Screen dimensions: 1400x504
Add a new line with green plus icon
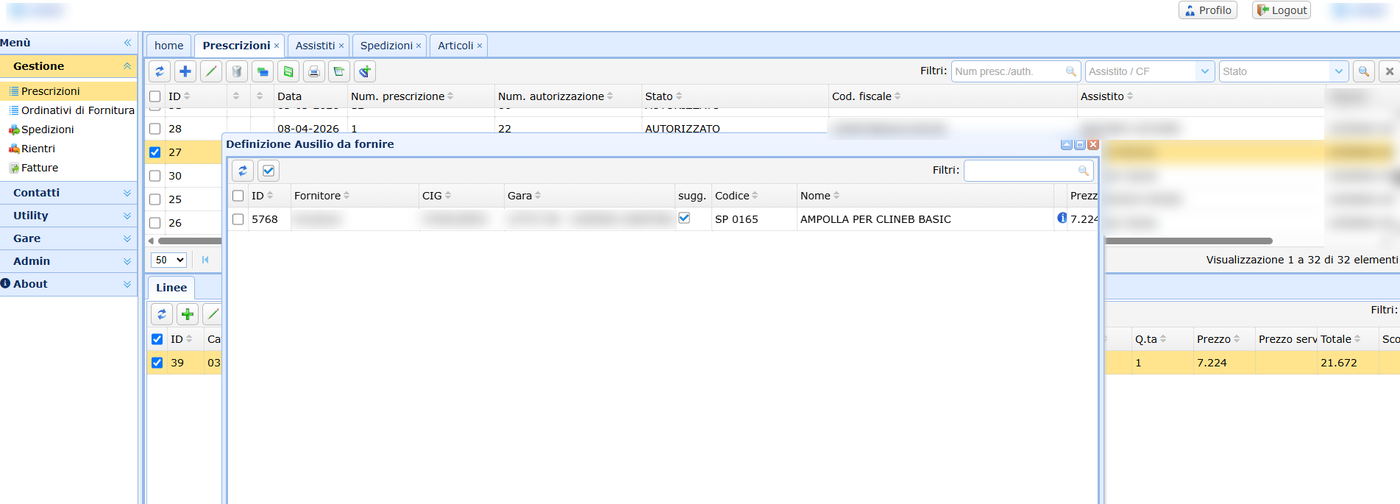coord(187,314)
